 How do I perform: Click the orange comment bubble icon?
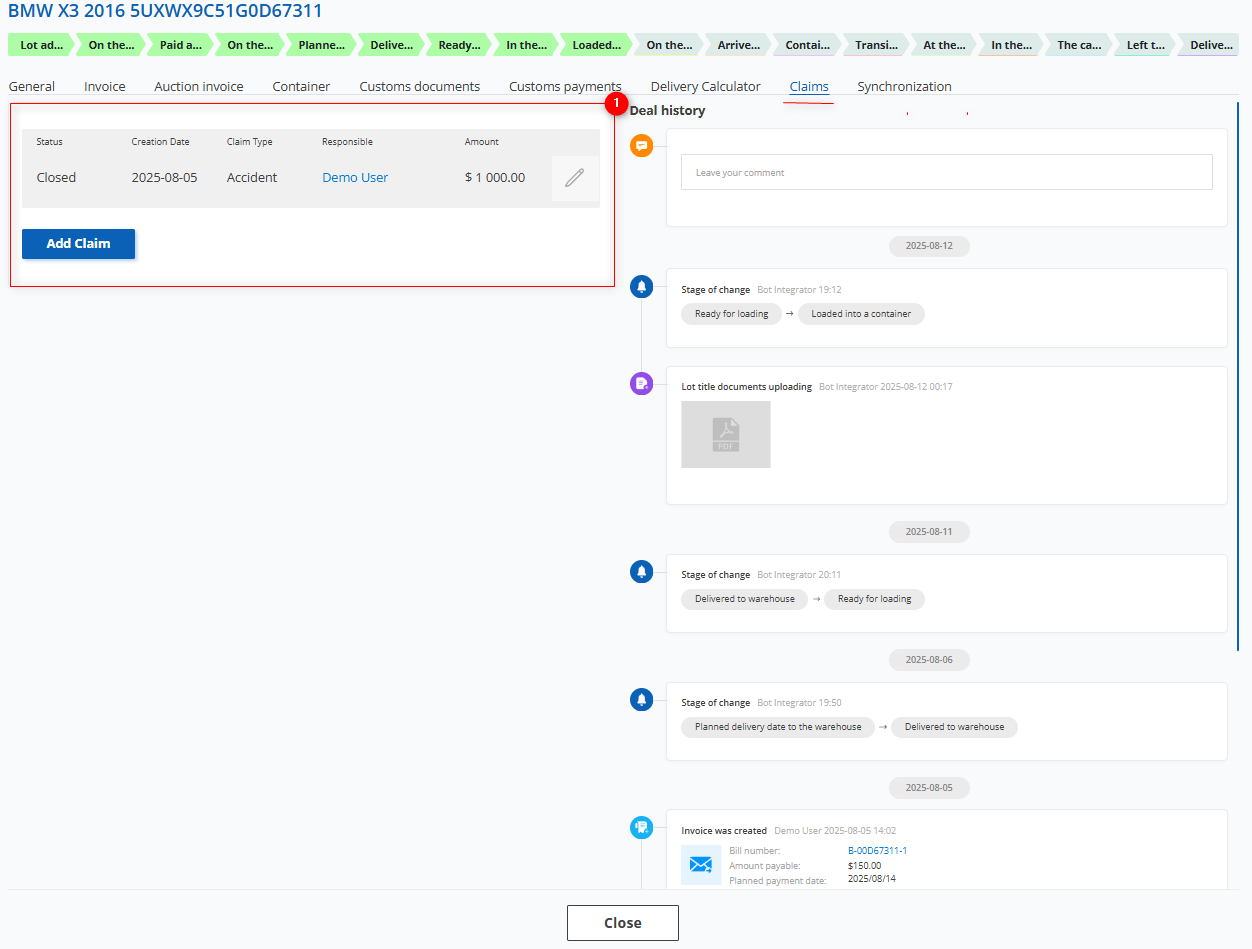pos(642,146)
